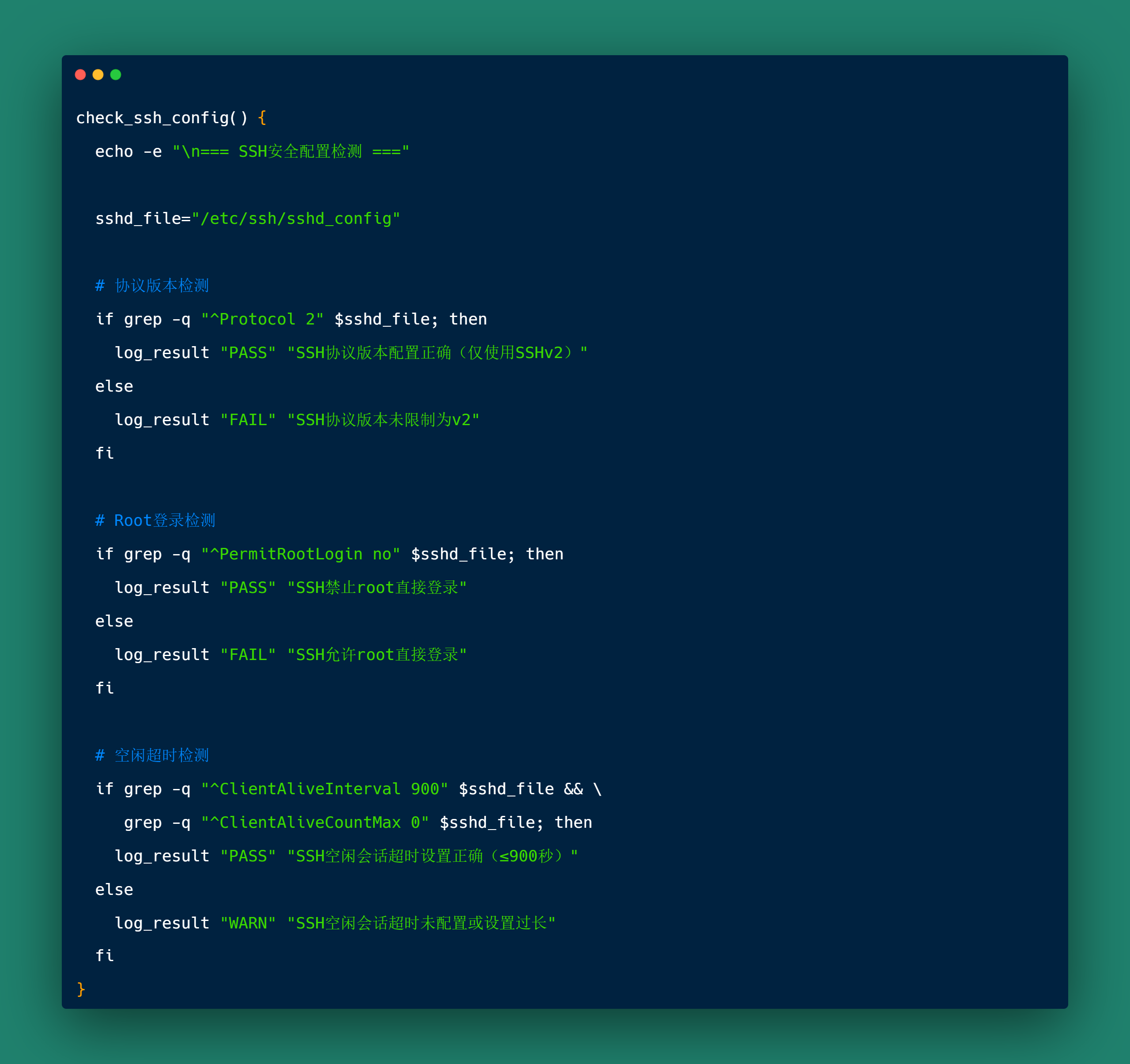
Task: Click the path "/etc/ssh/sshd_config"
Action: 296,218
